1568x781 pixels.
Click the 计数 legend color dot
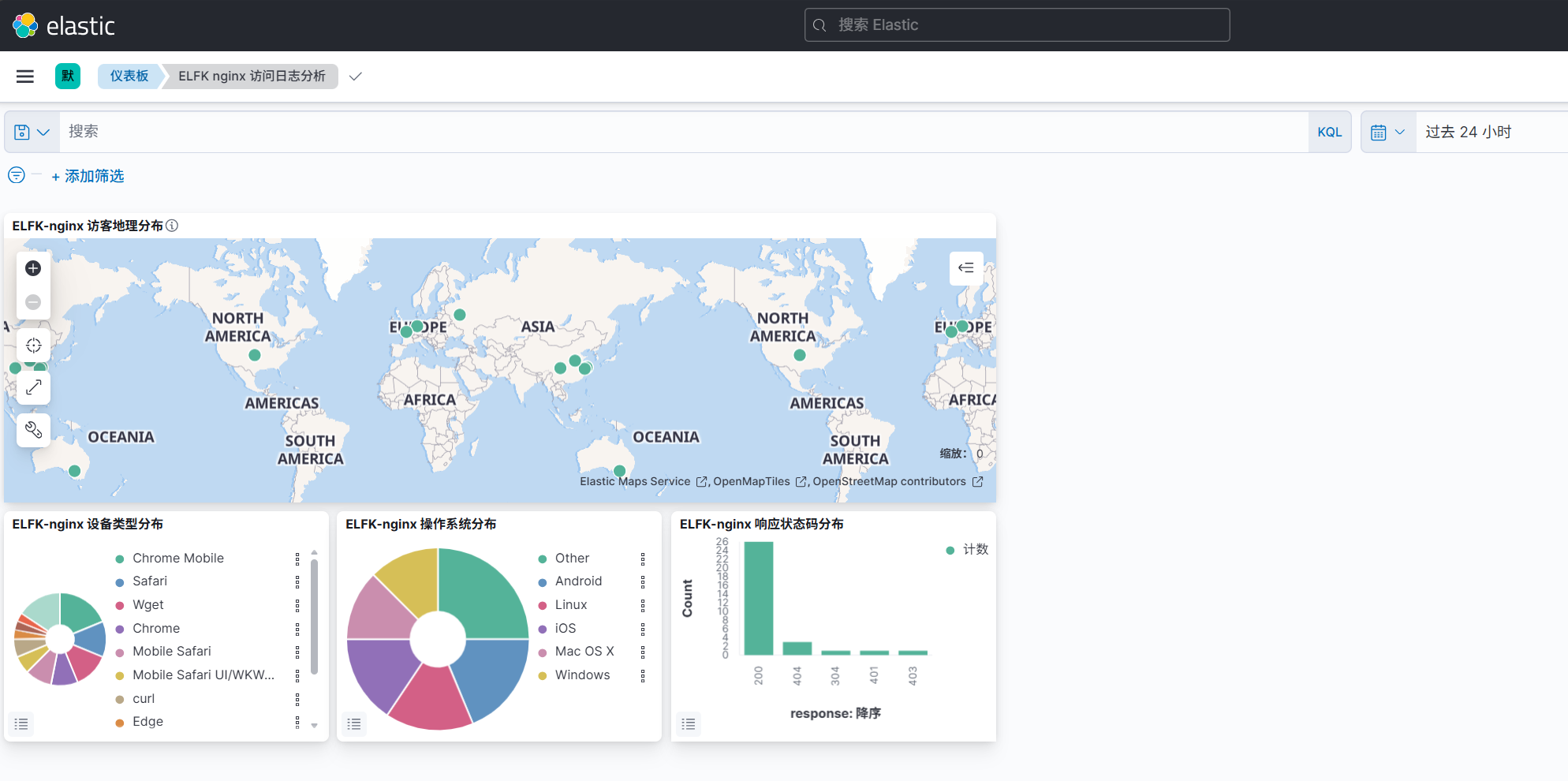tap(950, 550)
